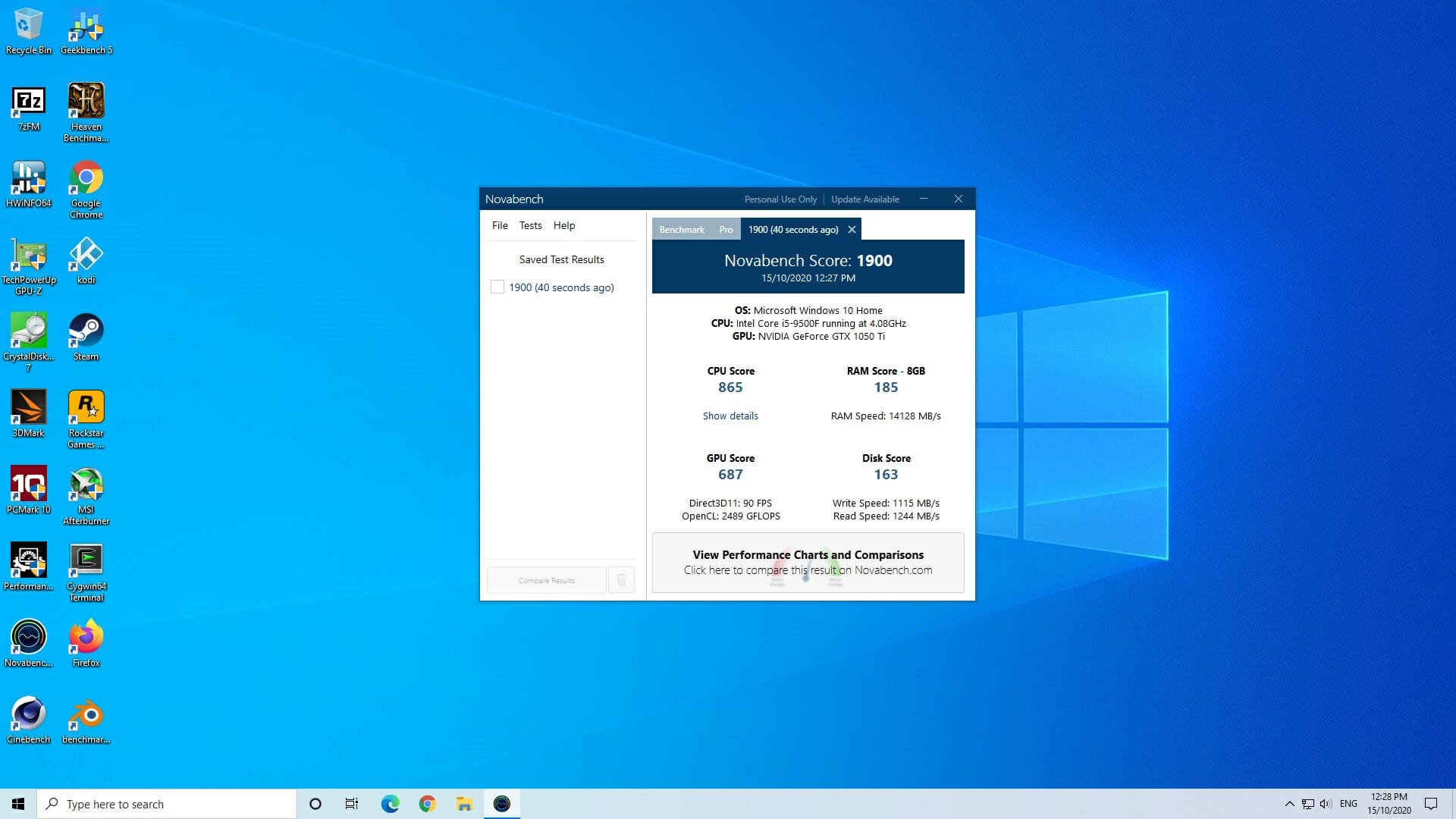Click the CPU Score value 865
Screen dimensions: 1456x819
(730, 387)
